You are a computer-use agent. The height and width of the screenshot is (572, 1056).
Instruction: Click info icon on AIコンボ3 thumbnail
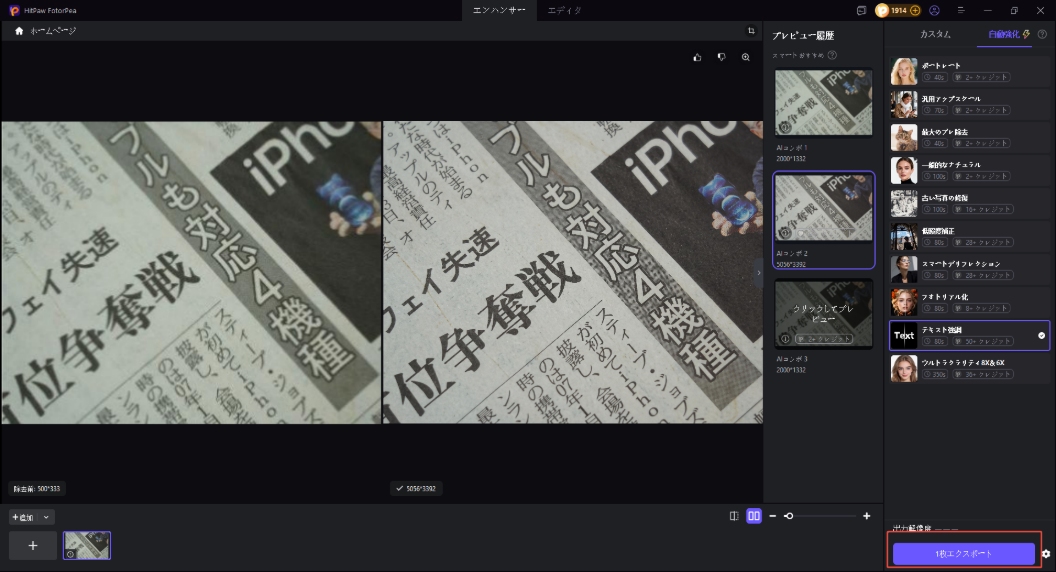785,339
